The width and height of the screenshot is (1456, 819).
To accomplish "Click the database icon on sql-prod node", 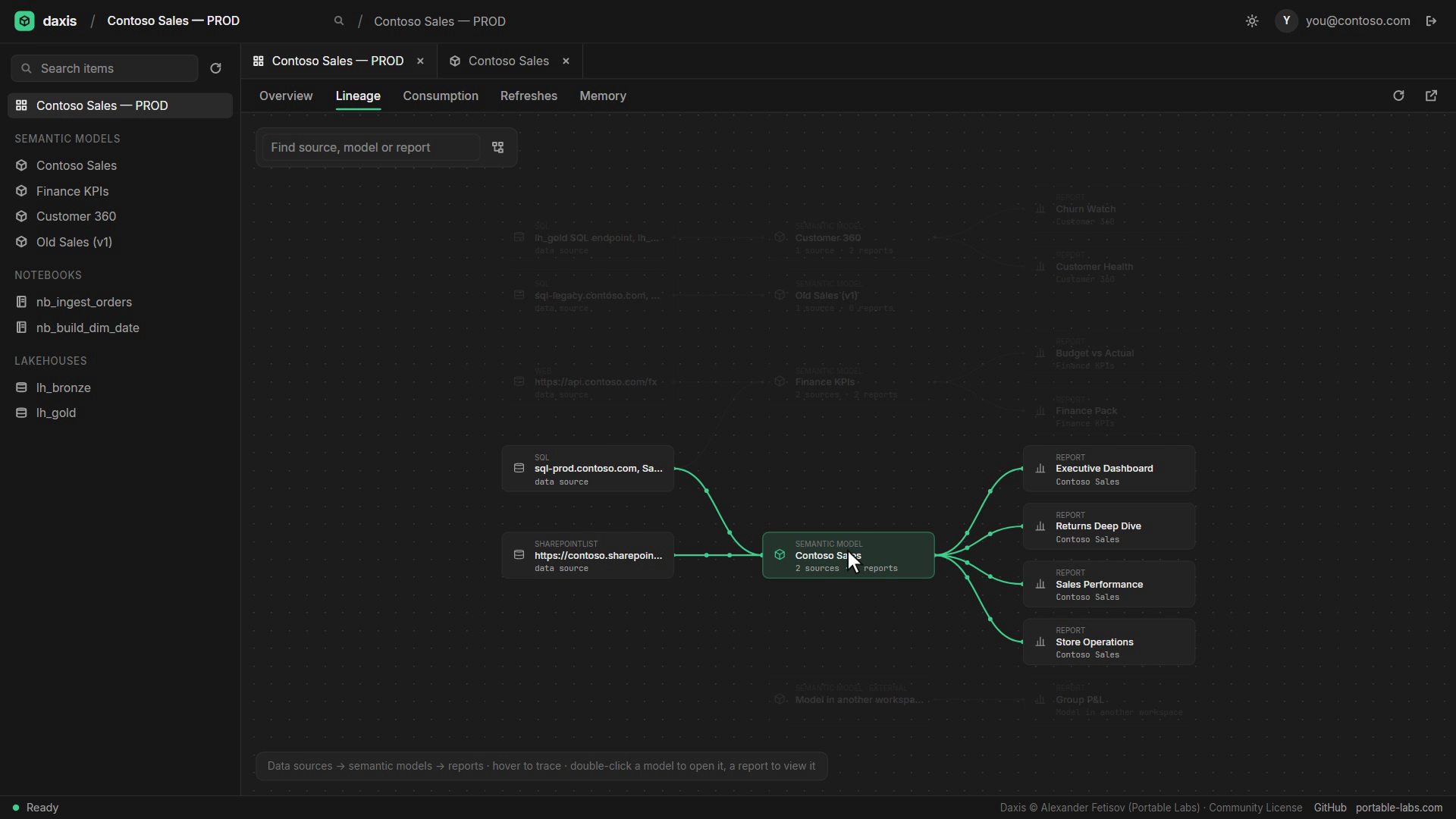I will [x=519, y=469].
